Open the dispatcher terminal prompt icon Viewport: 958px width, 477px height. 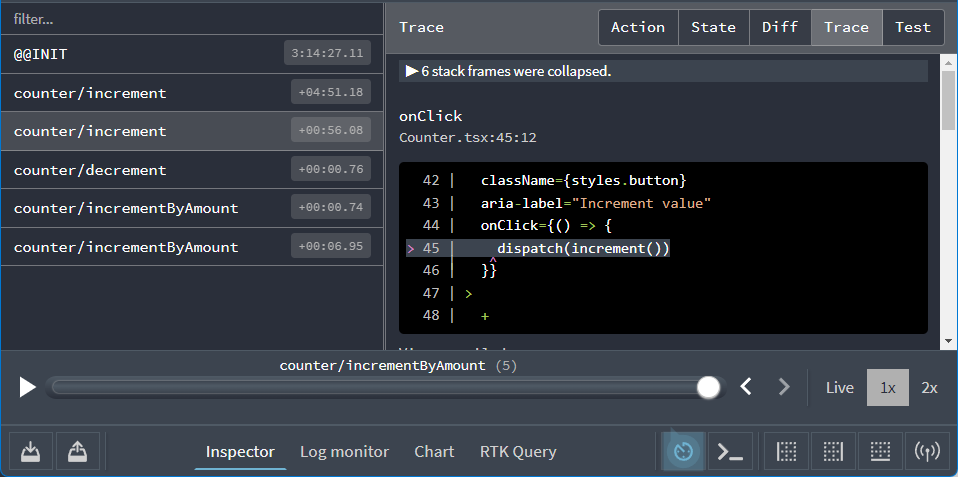730,452
